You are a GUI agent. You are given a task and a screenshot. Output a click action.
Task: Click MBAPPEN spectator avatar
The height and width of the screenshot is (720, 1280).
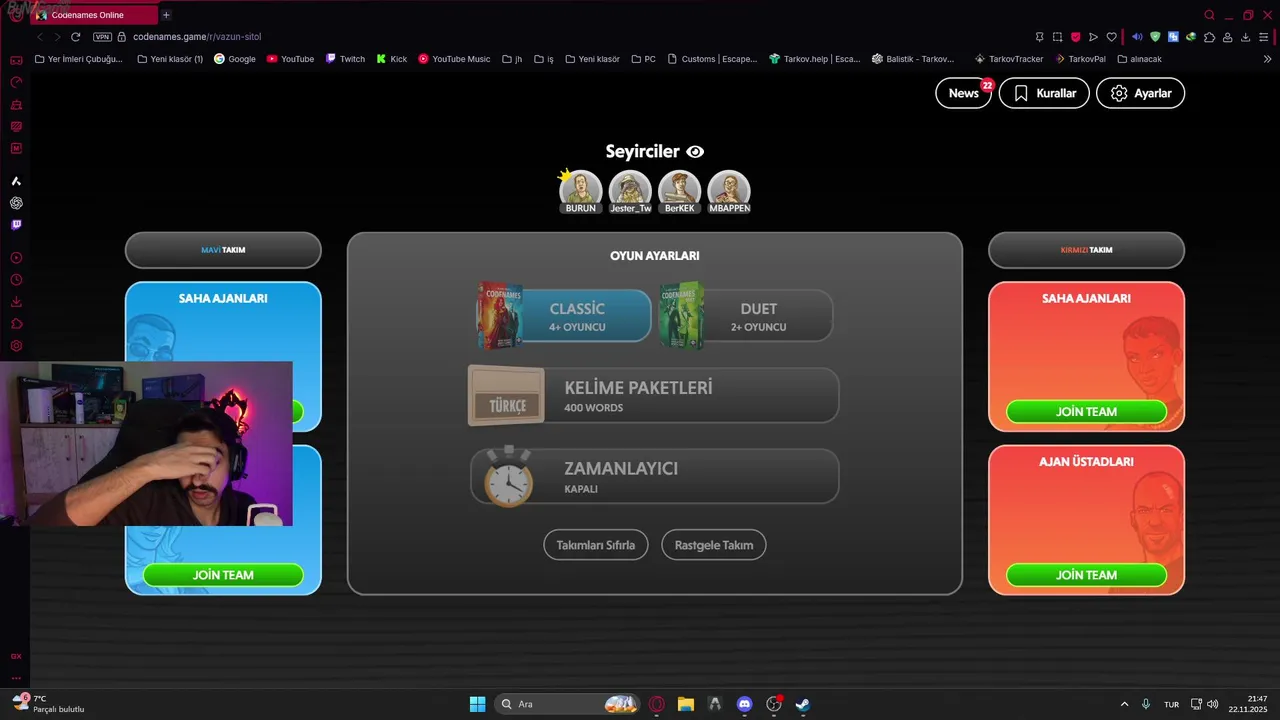(x=729, y=190)
